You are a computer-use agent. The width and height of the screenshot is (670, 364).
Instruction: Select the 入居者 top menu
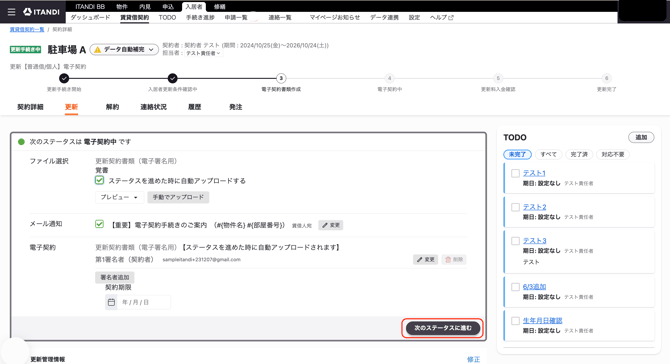pos(194,6)
